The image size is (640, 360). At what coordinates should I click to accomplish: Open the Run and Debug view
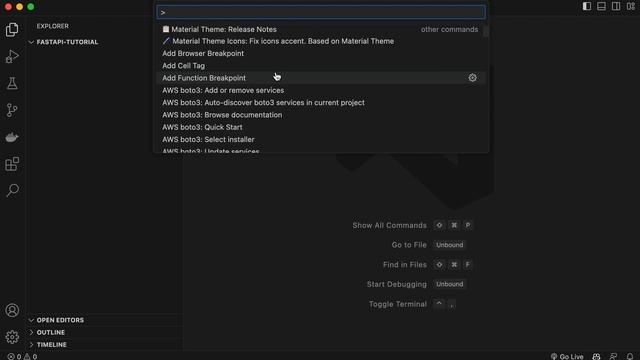point(12,56)
